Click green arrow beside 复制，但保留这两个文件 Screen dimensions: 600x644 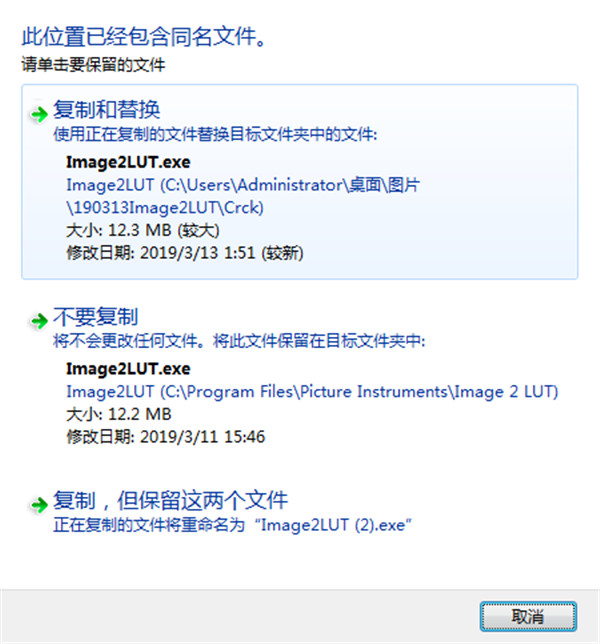(x=39, y=504)
